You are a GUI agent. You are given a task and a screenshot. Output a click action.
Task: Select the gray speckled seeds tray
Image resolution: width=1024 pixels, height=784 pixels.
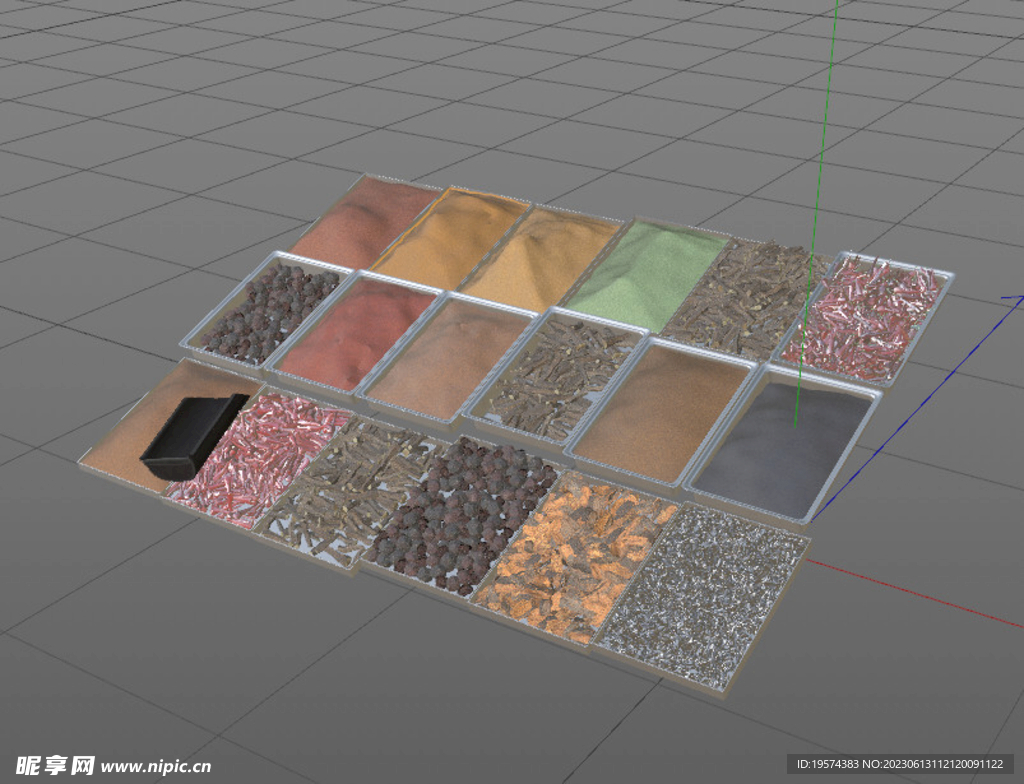(702, 598)
